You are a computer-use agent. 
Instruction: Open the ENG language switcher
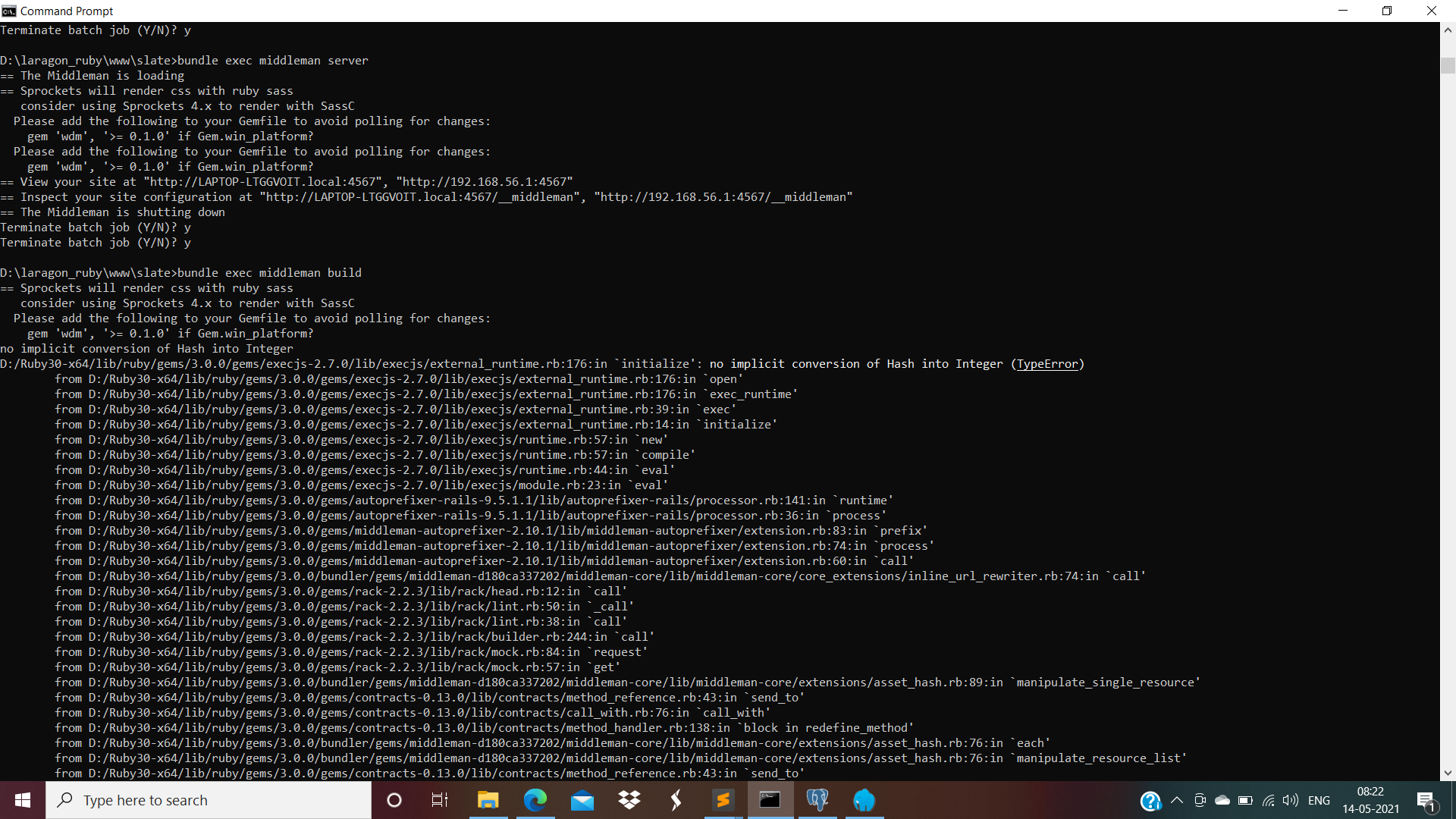(x=1320, y=800)
